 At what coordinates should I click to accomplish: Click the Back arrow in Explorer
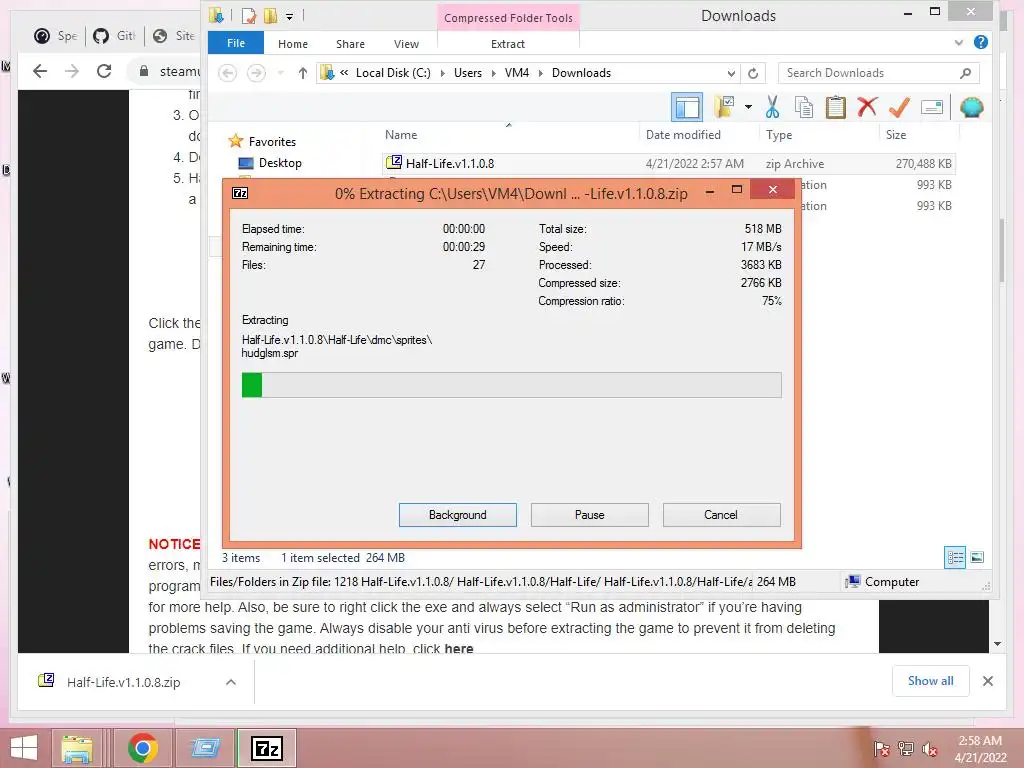(227, 72)
